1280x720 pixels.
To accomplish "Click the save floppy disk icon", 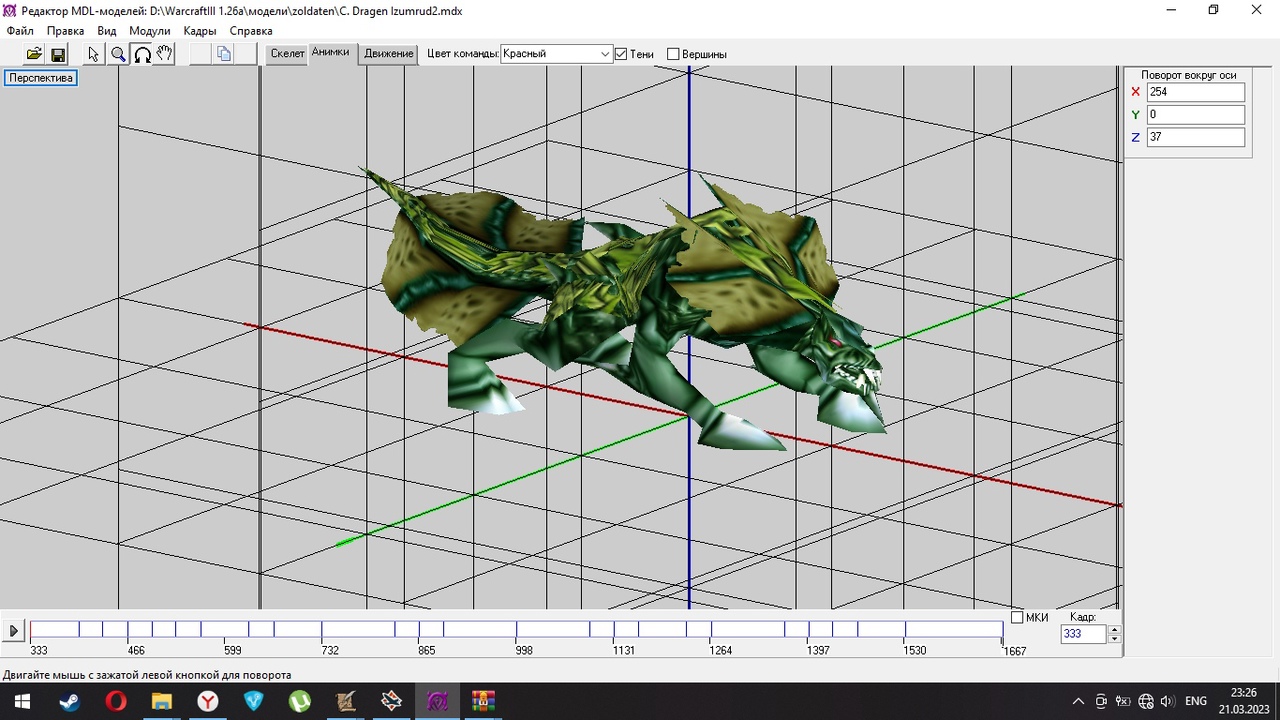I will (x=58, y=54).
